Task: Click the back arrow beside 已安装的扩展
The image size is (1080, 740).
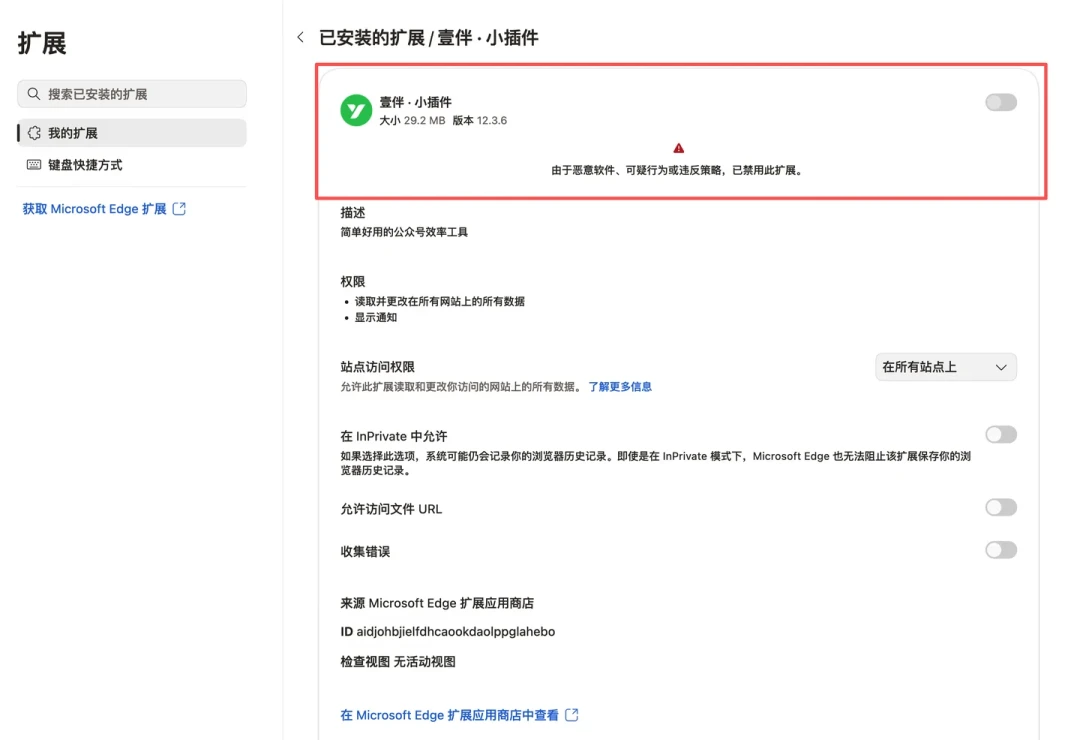Action: click(x=300, y=37)
